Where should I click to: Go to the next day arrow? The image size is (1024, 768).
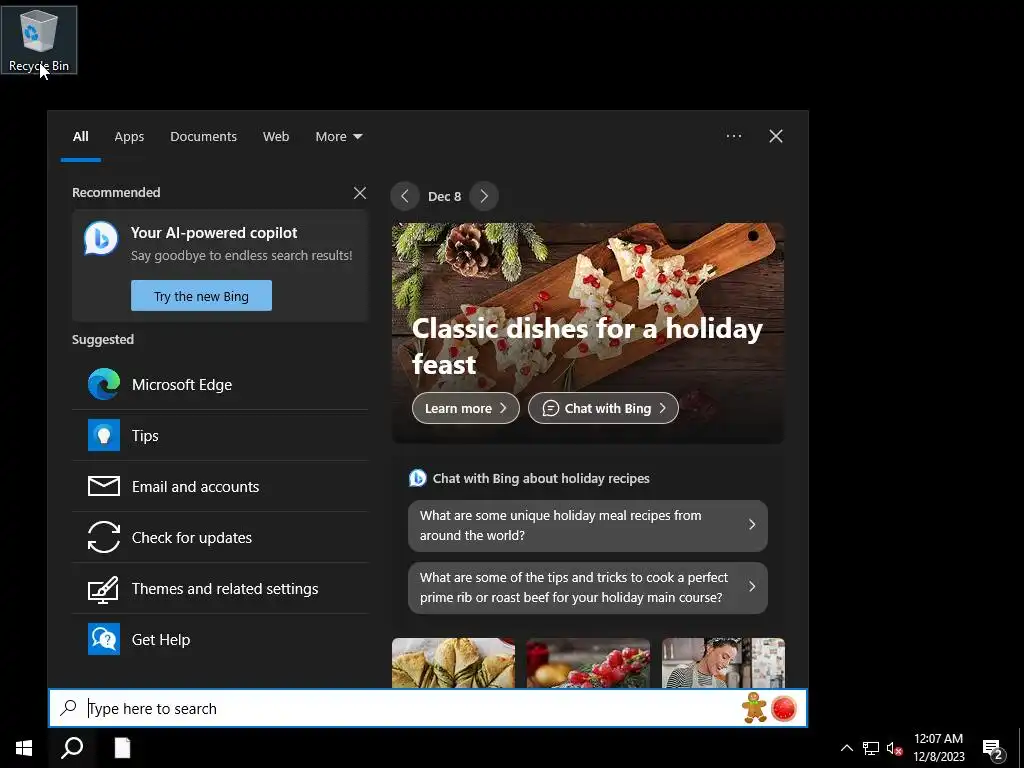[x=484, y=196]
